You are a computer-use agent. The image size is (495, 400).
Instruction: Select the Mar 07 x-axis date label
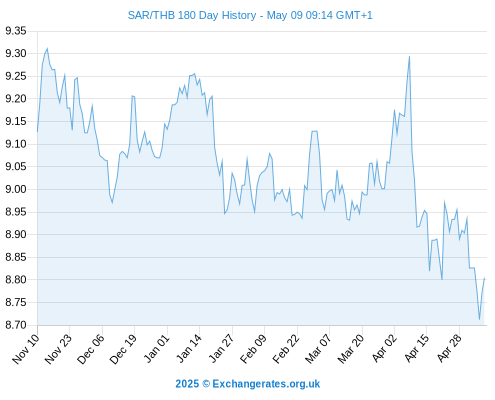tap(318, 349)
